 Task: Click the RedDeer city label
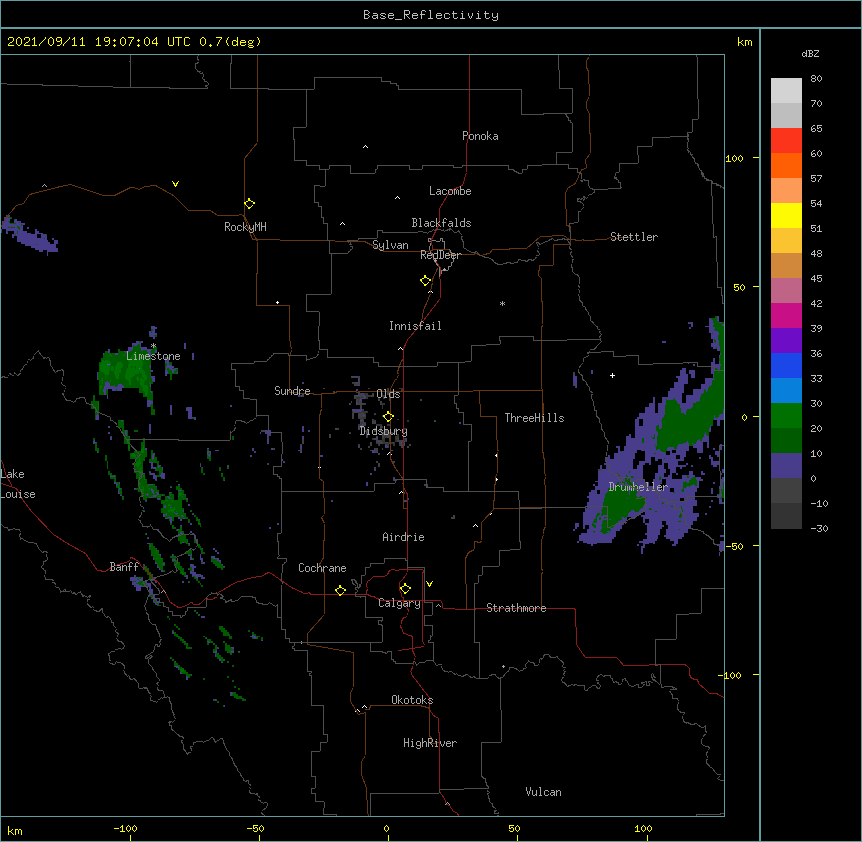point(440,255)
